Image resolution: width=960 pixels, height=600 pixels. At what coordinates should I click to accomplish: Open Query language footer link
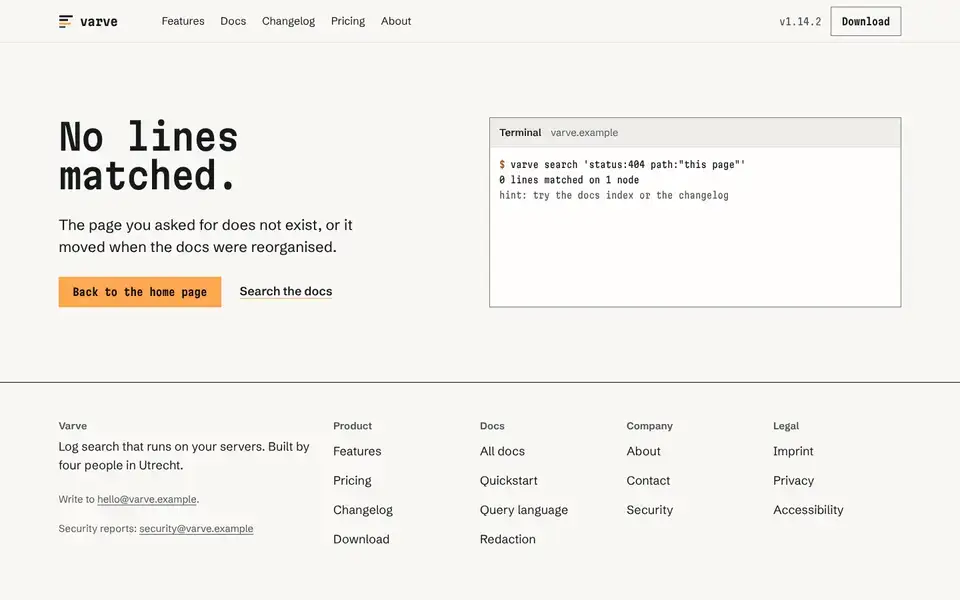pyautogui.click(x=524, y=510)
